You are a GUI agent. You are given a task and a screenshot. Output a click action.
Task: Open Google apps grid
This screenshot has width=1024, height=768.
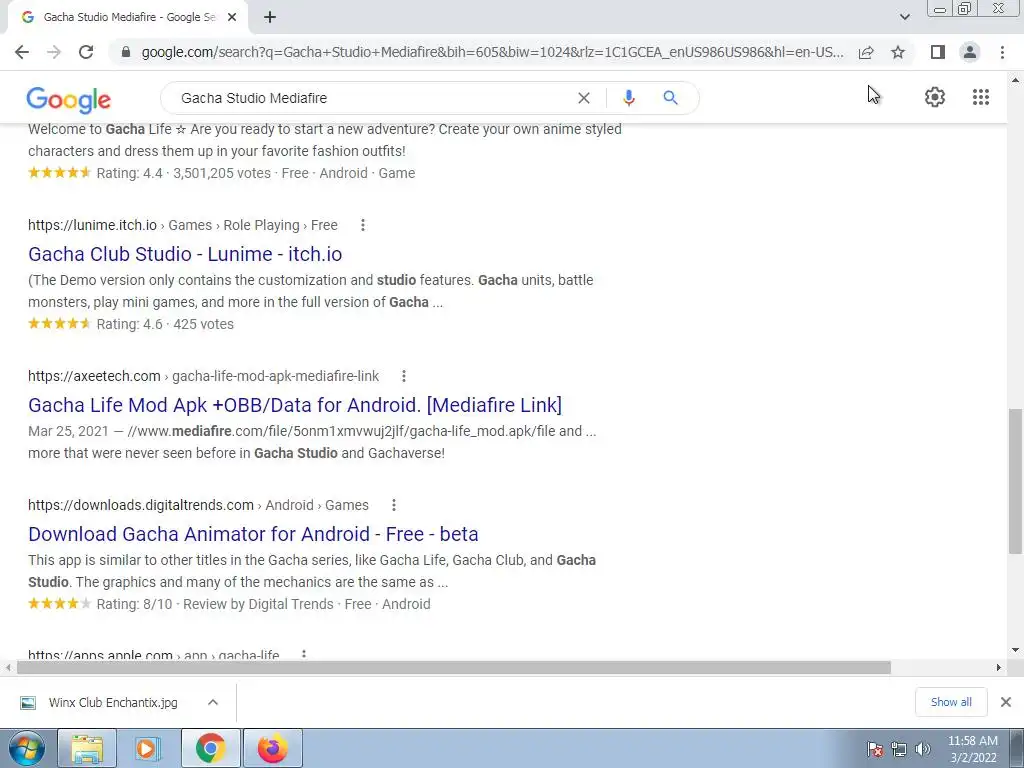click(x=981, y=97)
